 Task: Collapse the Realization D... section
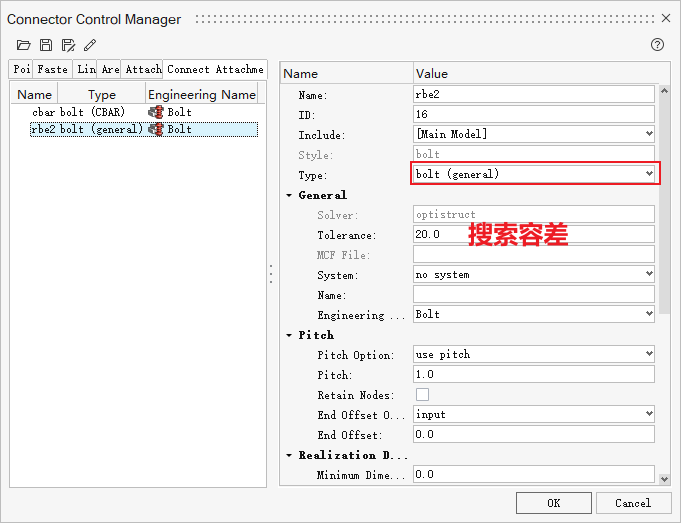coord(289,455)
